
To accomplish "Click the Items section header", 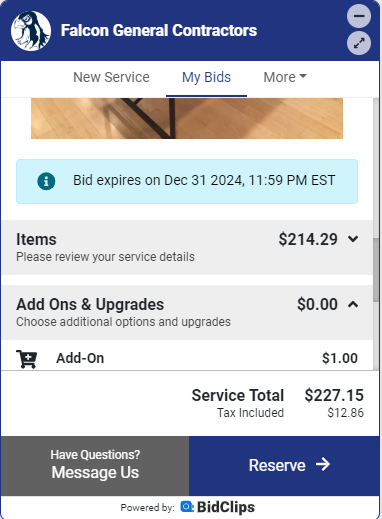I will point(187,247).
